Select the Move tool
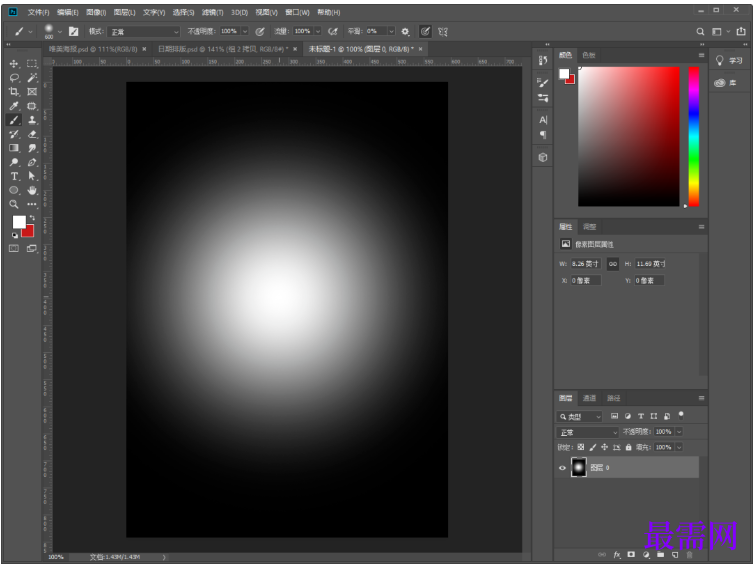Screen dimensions: 756x567 14,63
